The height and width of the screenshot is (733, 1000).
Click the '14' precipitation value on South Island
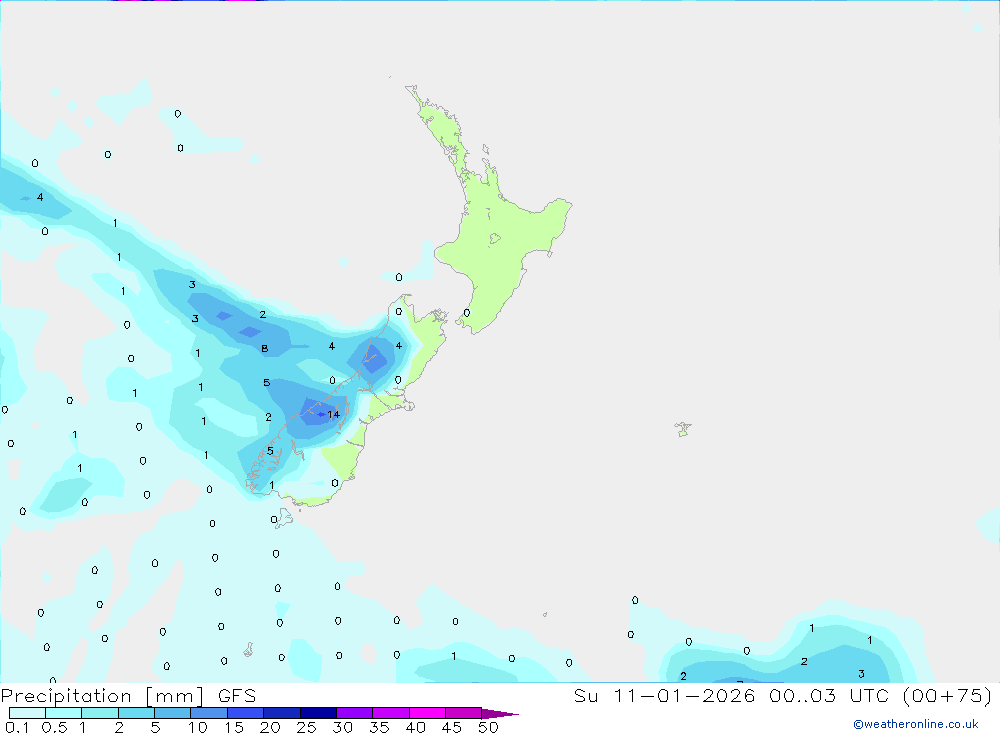(334, 415)
